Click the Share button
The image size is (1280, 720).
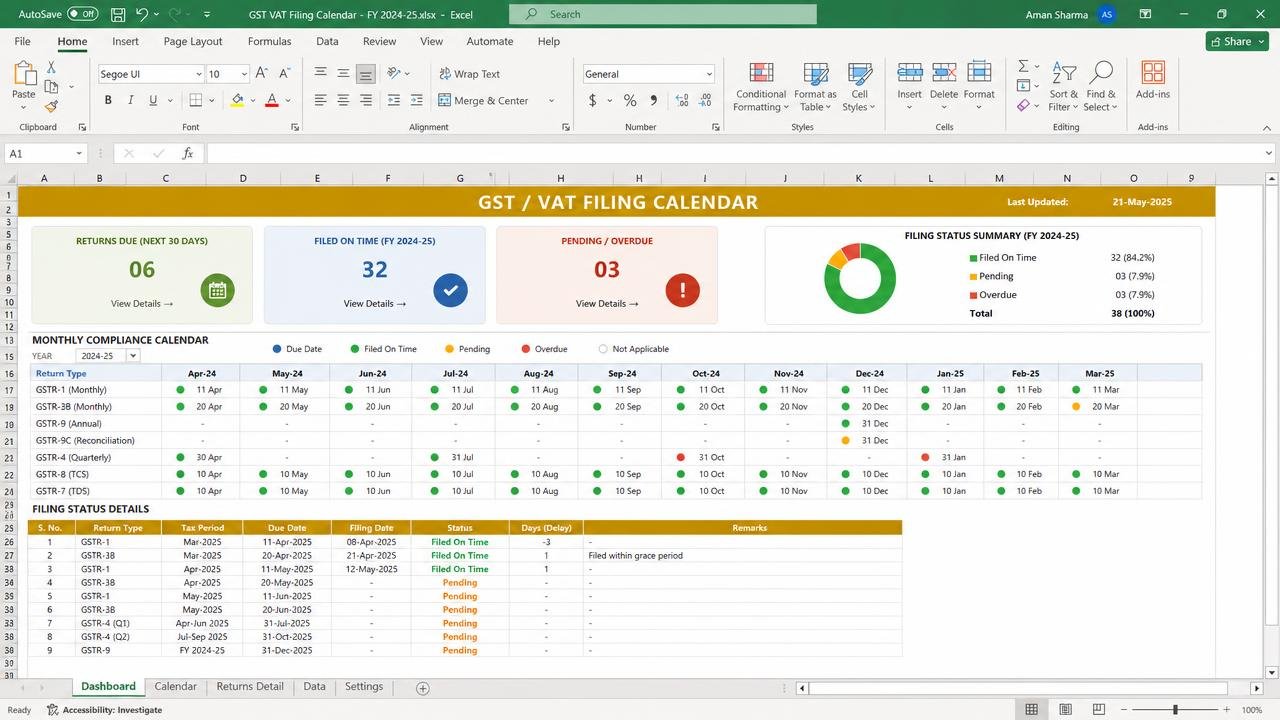coord(1238,41)
